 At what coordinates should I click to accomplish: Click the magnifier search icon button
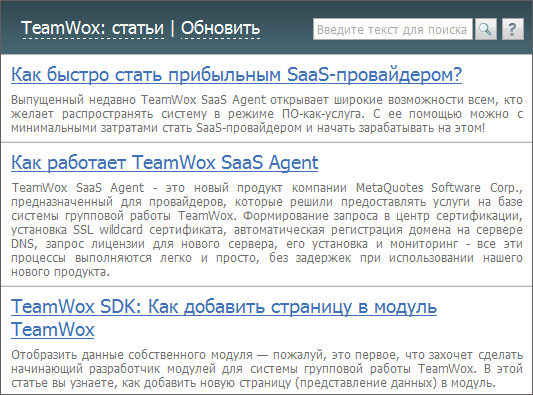coord(485,29)
